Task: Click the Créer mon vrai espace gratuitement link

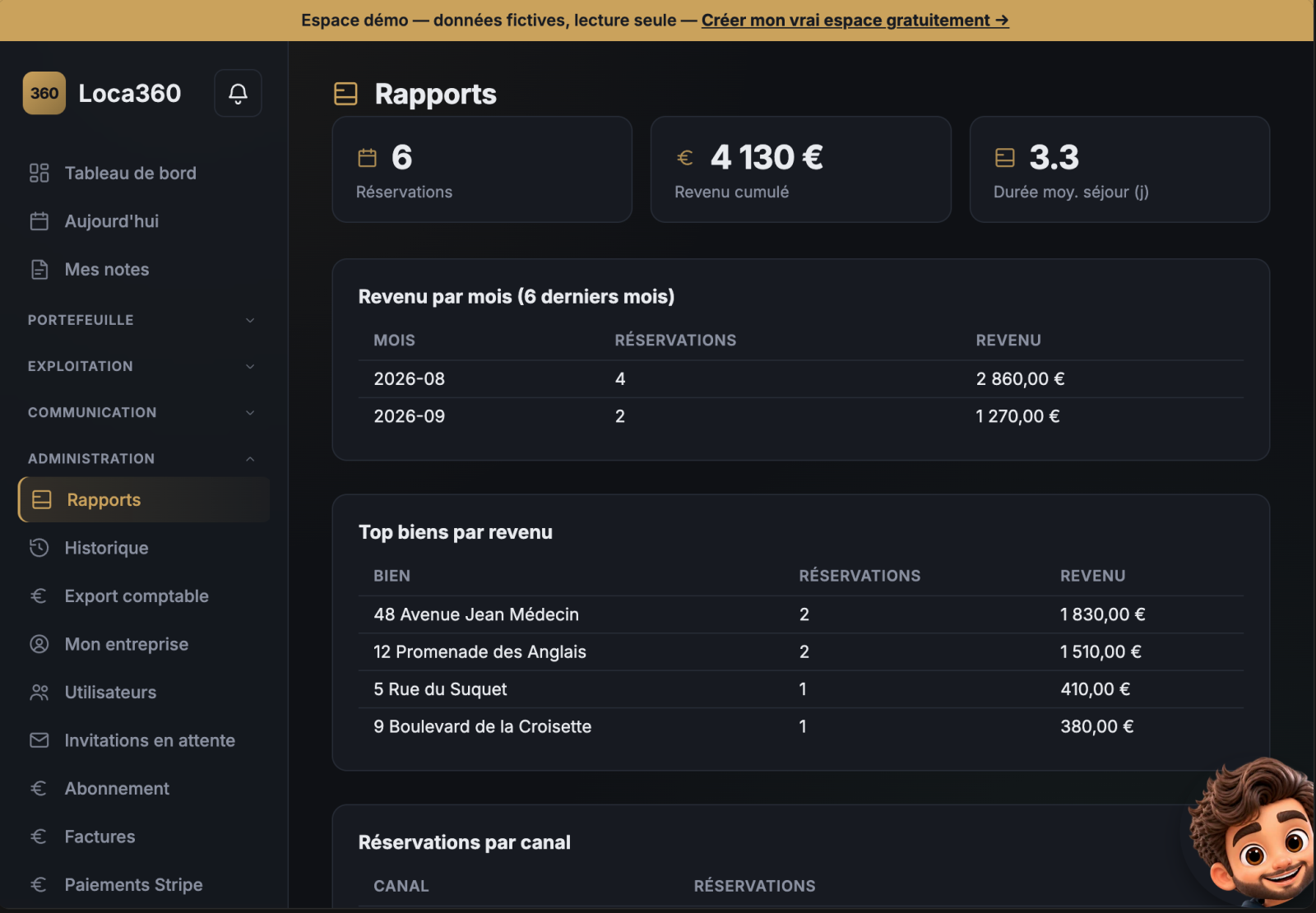Action: point(855,20)
